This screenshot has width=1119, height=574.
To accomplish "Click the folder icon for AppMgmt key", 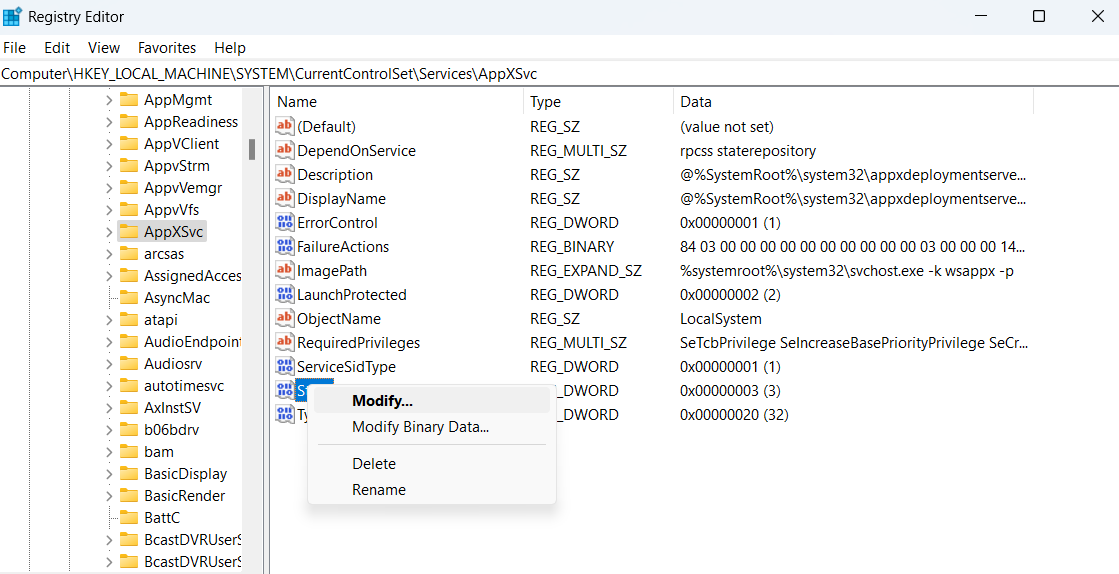I will [128, 99].
